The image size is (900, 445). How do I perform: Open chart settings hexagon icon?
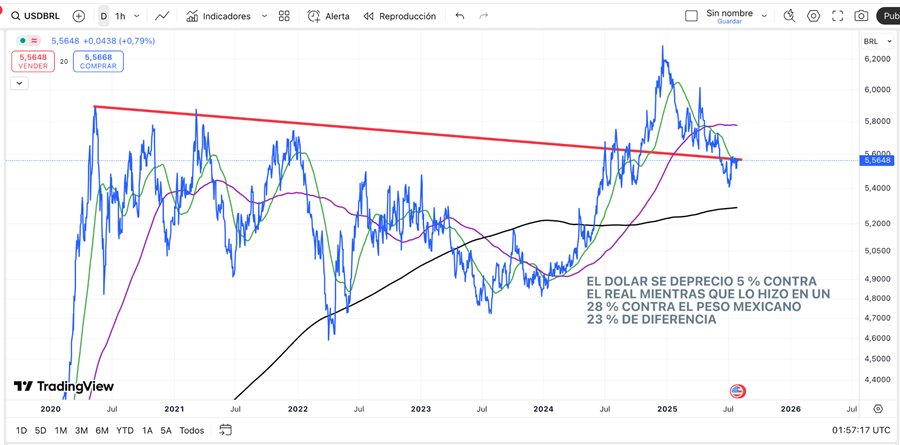click(x=813, y=16)
